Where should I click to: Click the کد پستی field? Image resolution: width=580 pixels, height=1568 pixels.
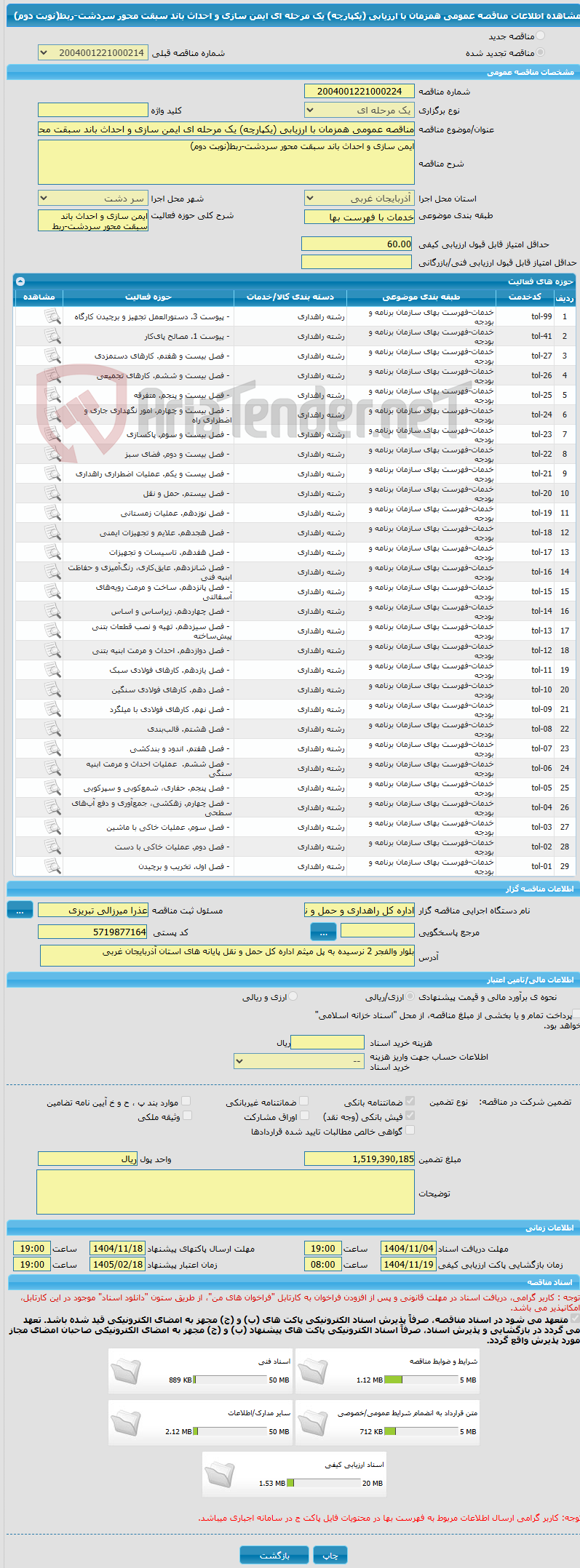(x=93, y=932)
